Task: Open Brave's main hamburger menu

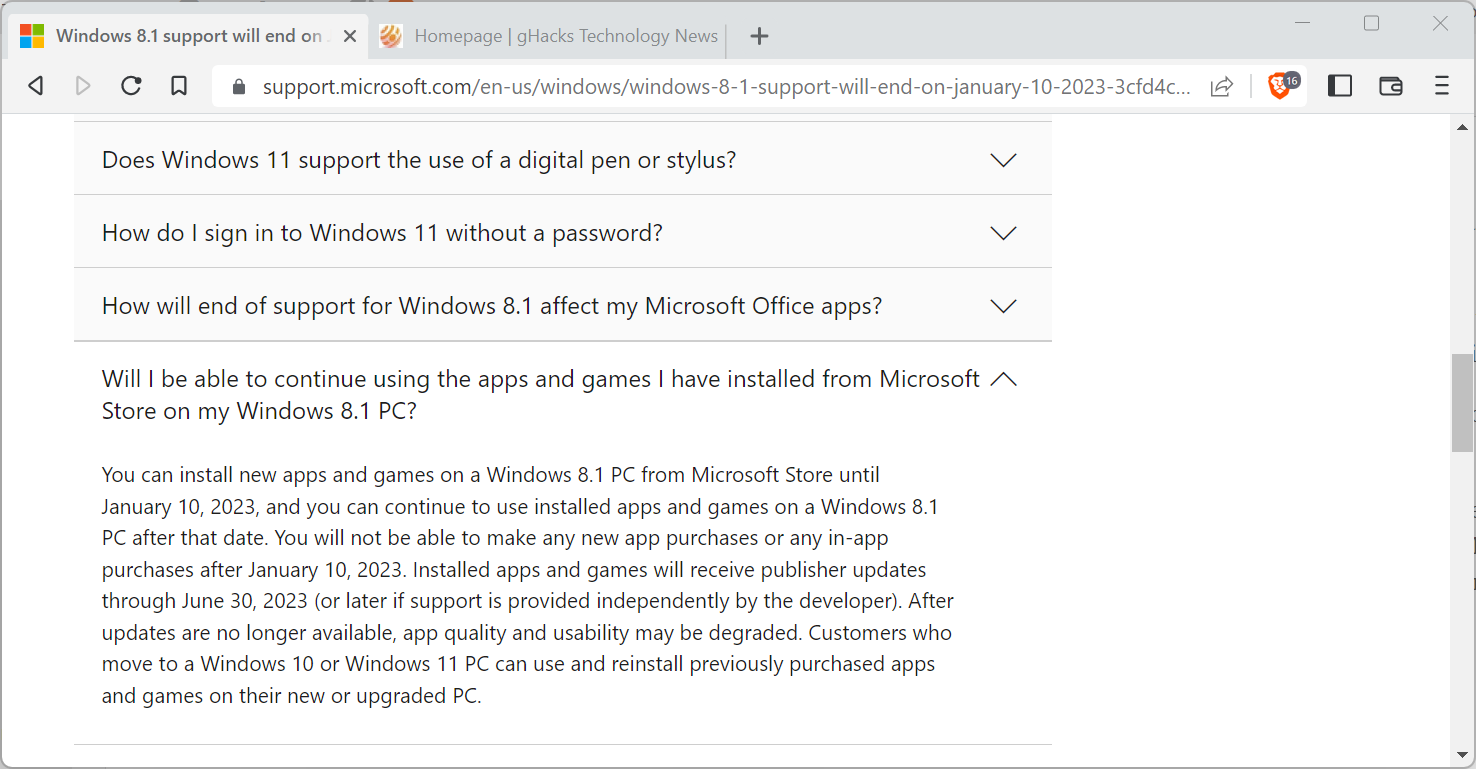Action: point(1442,86)
